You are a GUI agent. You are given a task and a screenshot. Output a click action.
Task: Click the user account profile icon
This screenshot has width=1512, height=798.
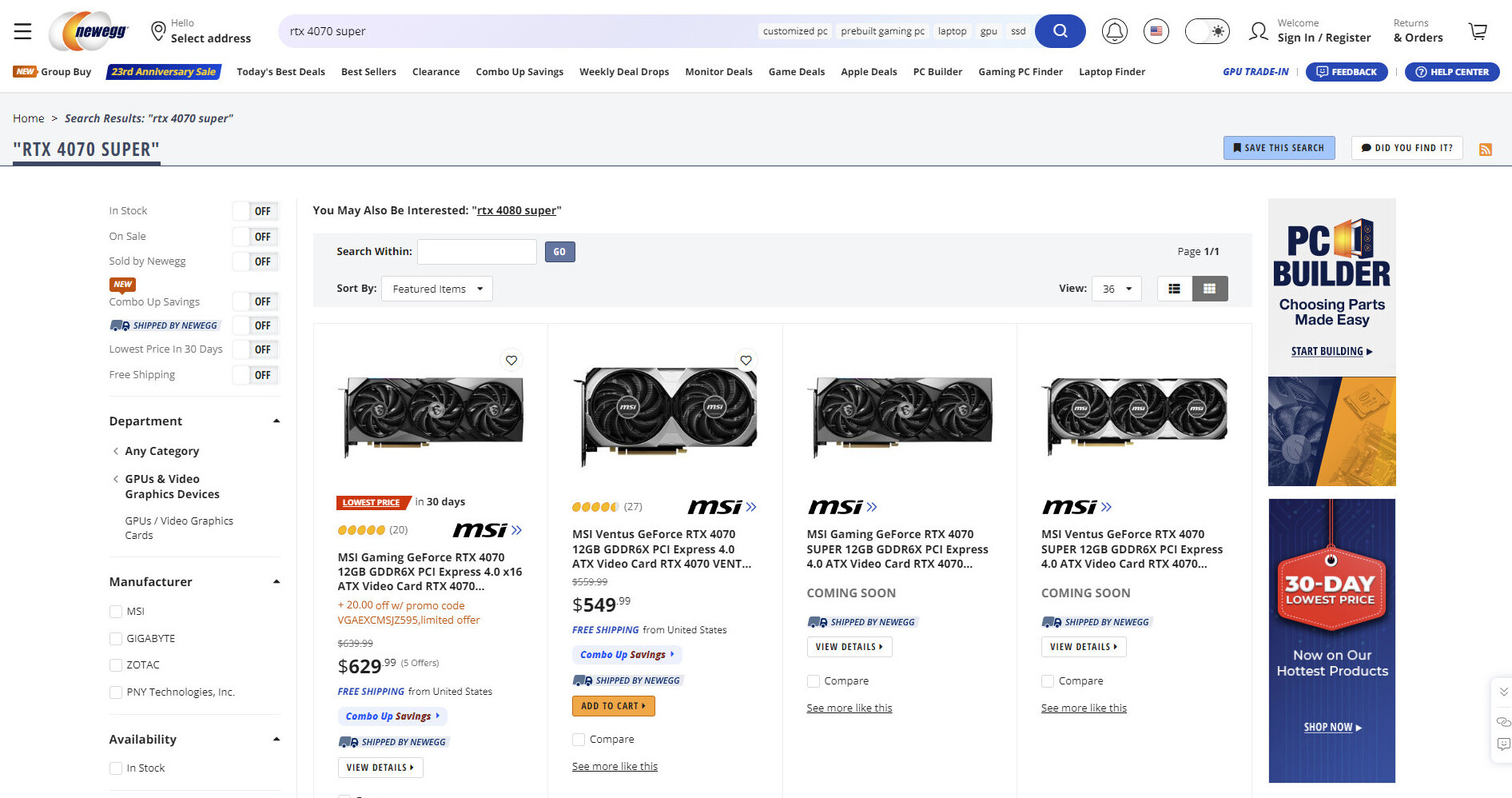[1259, 31]
